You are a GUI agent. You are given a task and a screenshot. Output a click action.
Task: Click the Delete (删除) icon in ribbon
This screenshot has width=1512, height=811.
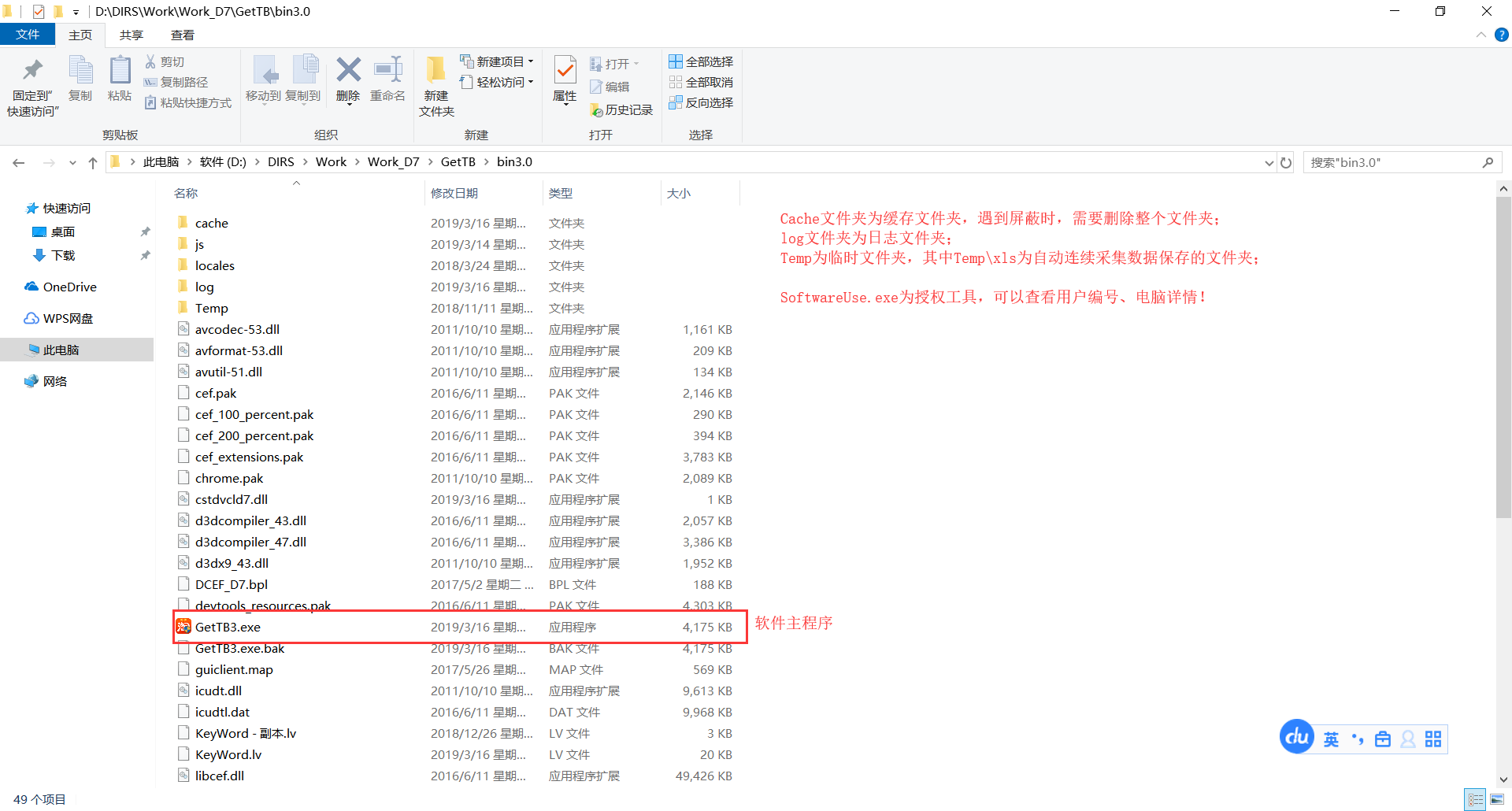point(348,71)
